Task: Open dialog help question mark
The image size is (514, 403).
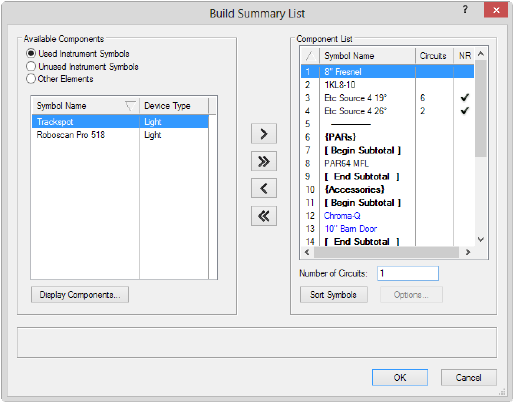Action: (x=465, y=9)
